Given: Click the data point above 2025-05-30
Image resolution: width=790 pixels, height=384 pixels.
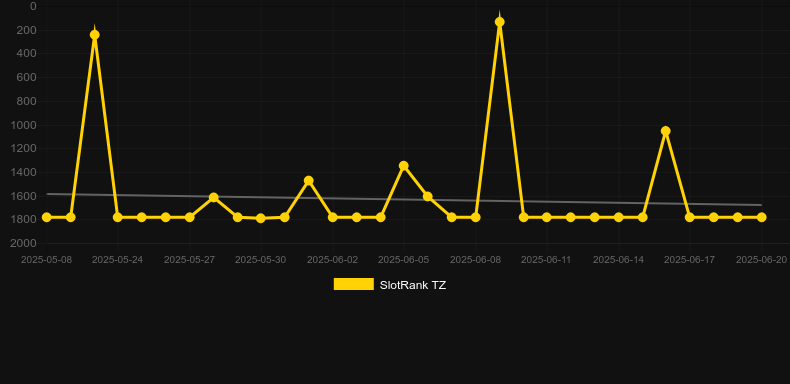Looking at the screenshot, I should pyautogui.click(x=260, y=218).
